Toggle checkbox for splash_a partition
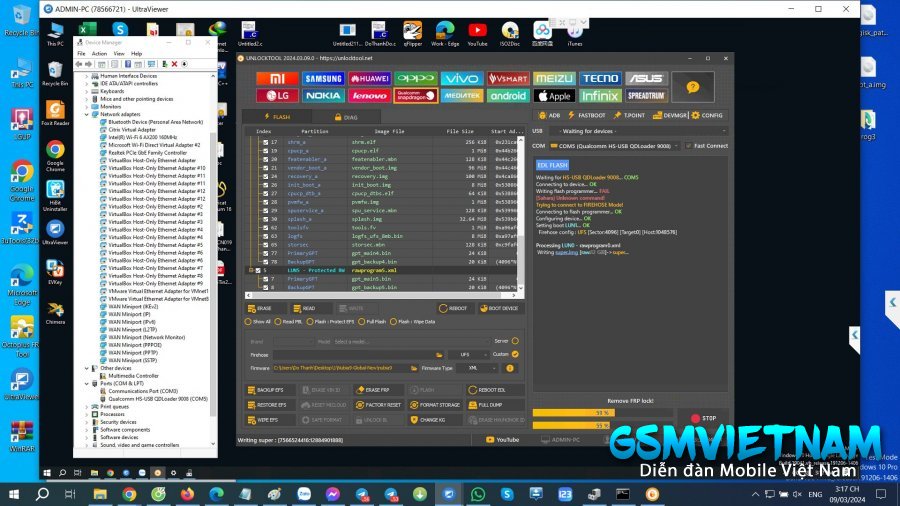 (x=265, y=219)
